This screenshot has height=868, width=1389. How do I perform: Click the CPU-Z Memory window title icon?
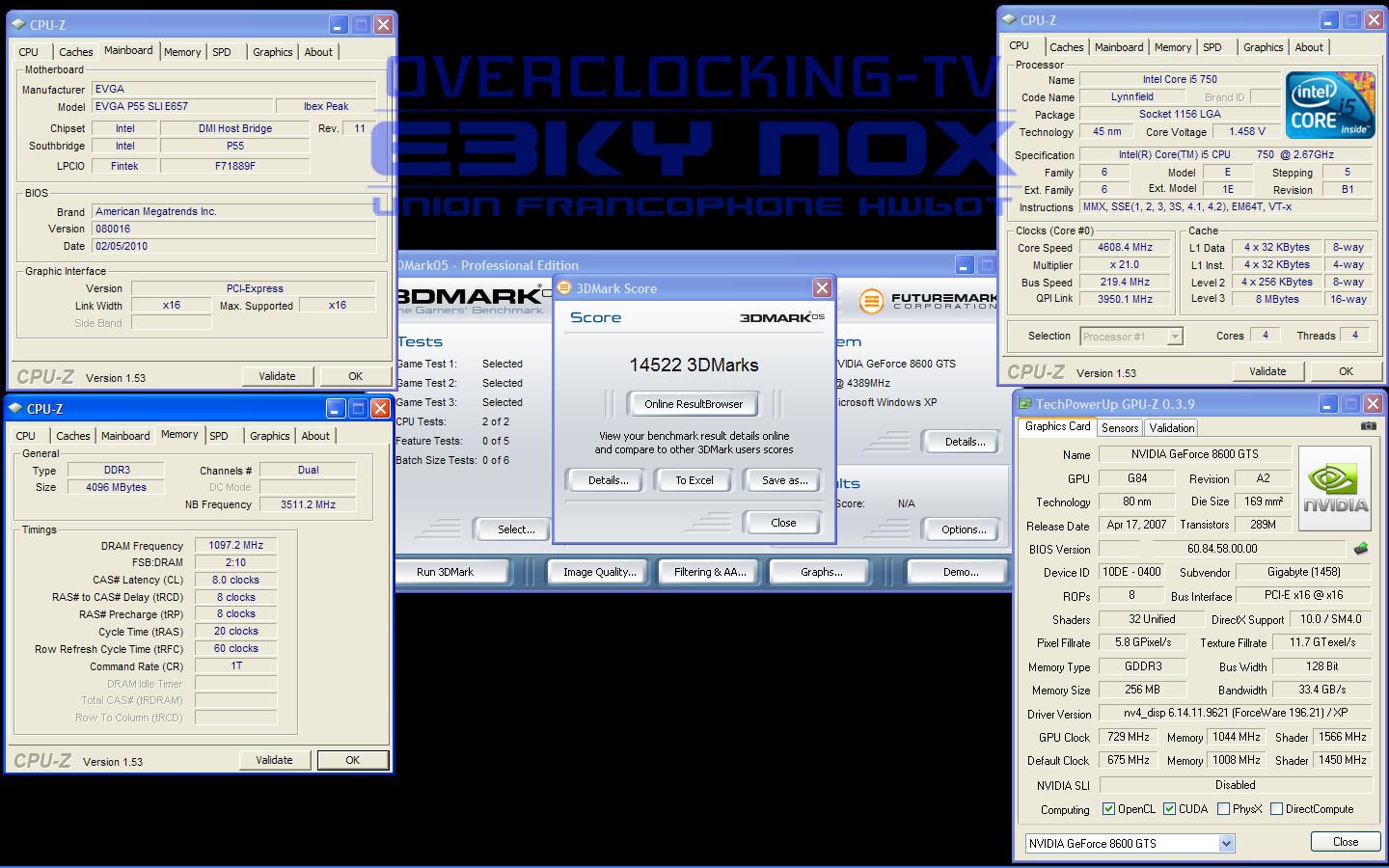tap(15, 408)
